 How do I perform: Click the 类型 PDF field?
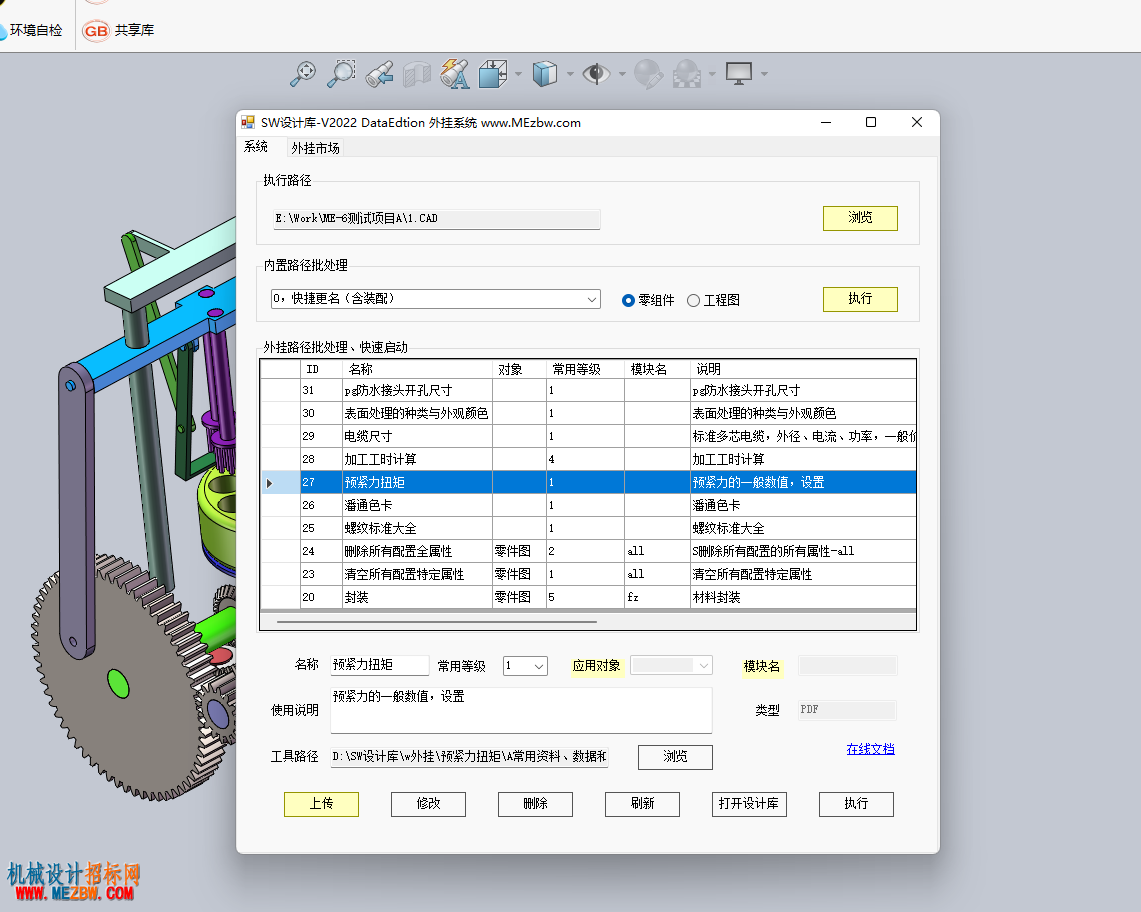click(847, 710)
